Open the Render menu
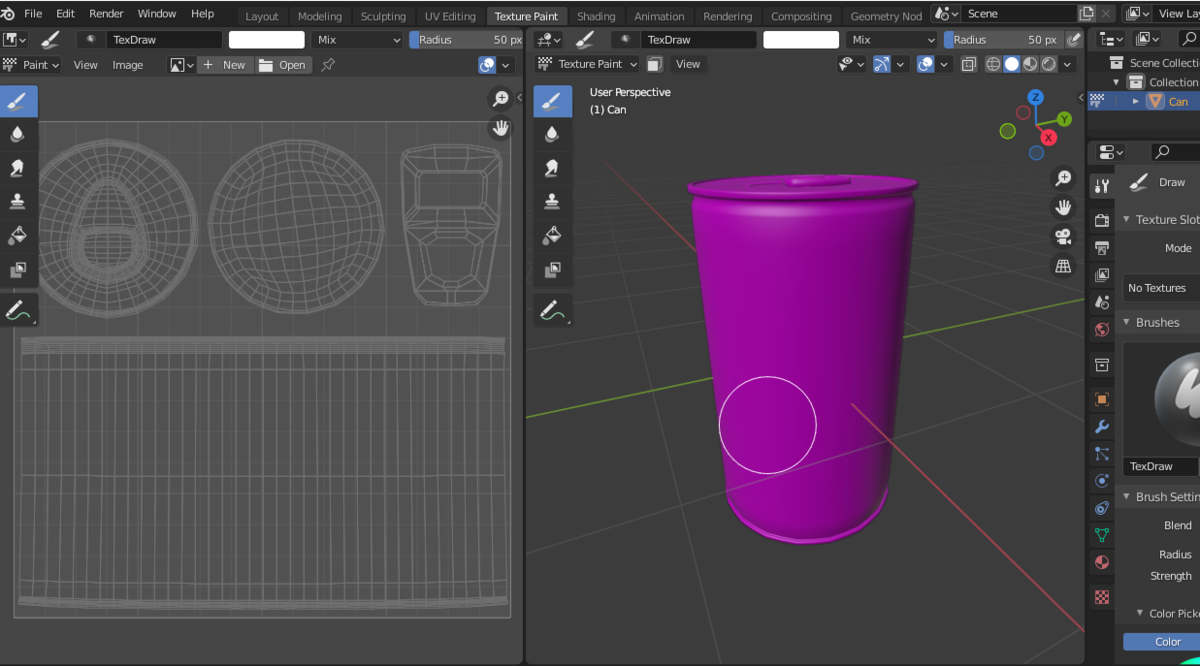Image resolution: width=1200 pixels, height=666 pixels. 106,14
